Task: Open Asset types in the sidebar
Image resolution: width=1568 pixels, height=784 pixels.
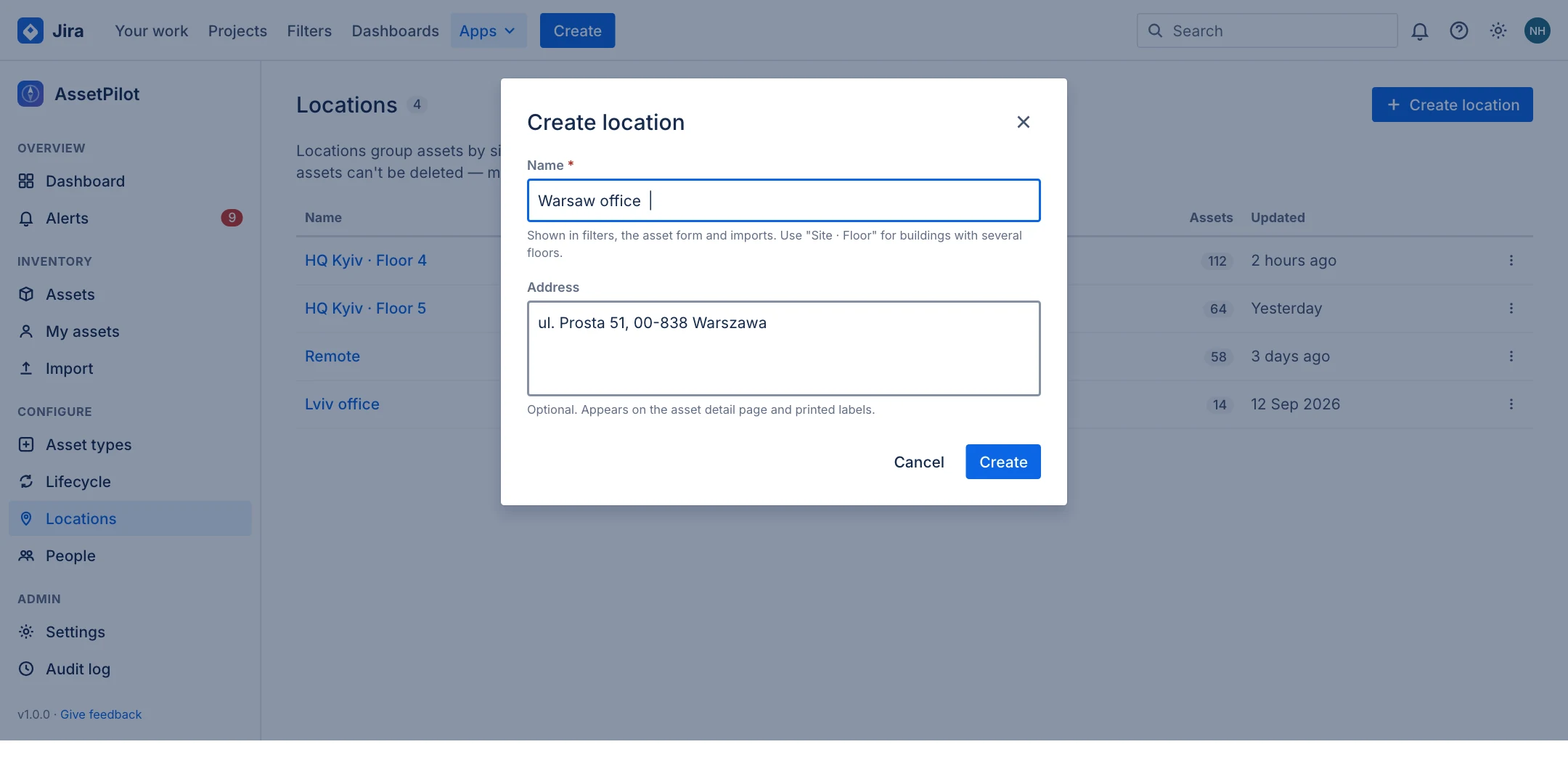Action: pyautogui.click(x=130, y=444)
